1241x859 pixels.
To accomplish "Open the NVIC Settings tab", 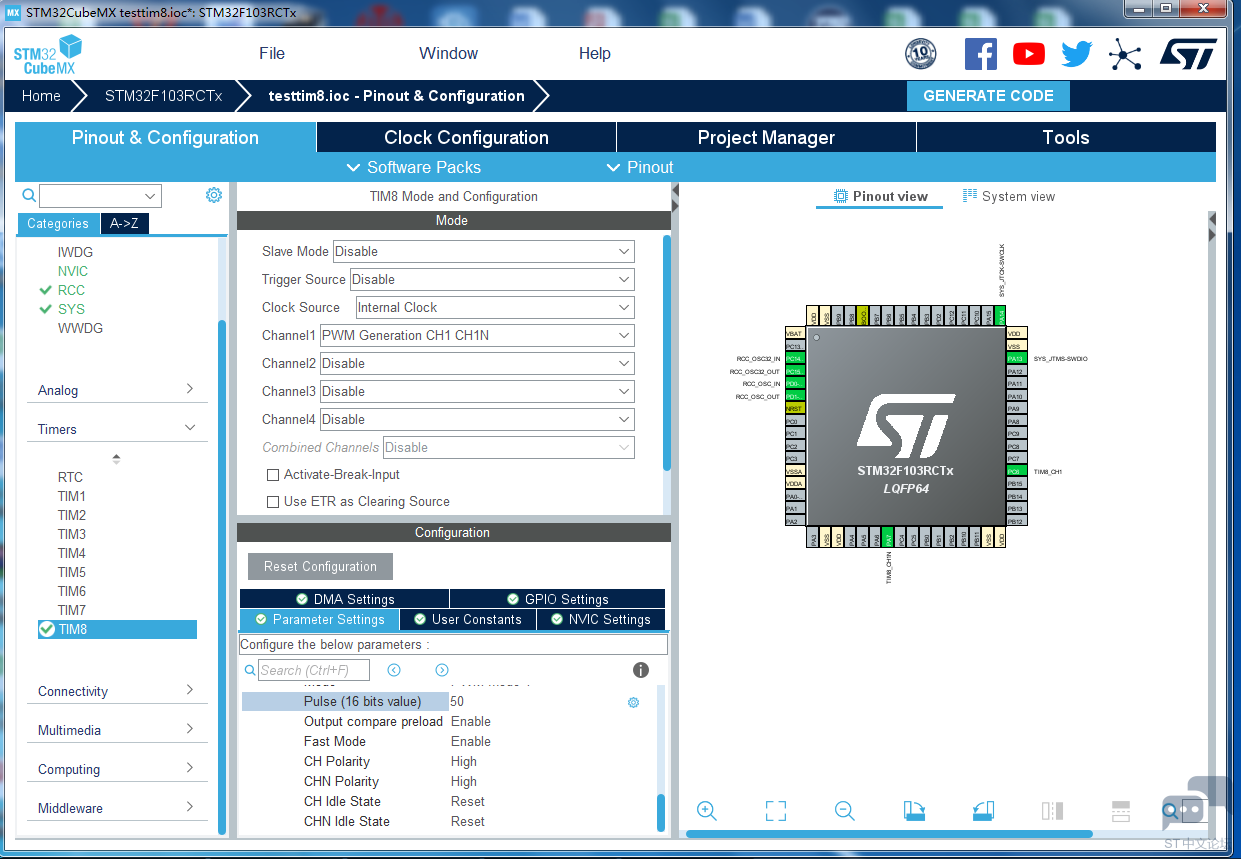I will click(x=600, y=619).
